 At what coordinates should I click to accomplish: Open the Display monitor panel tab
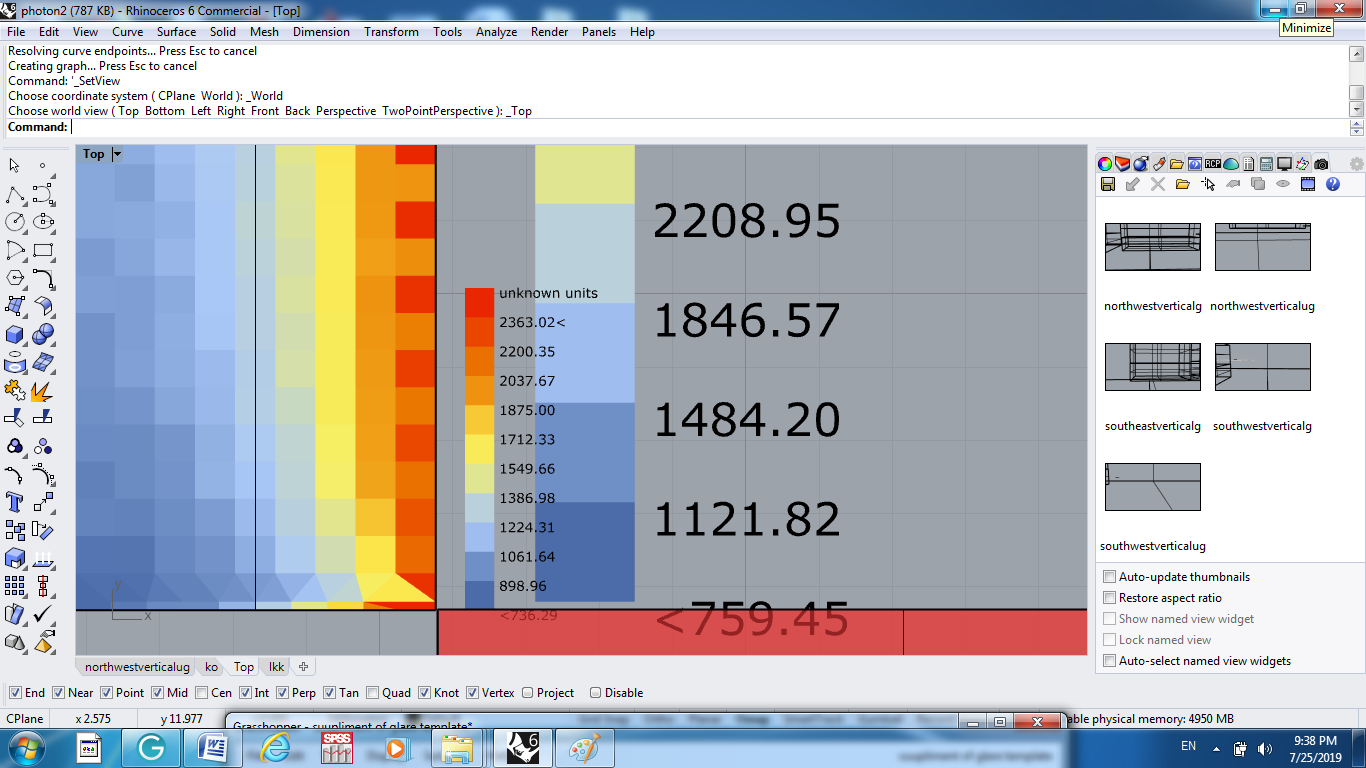click(x=1284, y=164)
